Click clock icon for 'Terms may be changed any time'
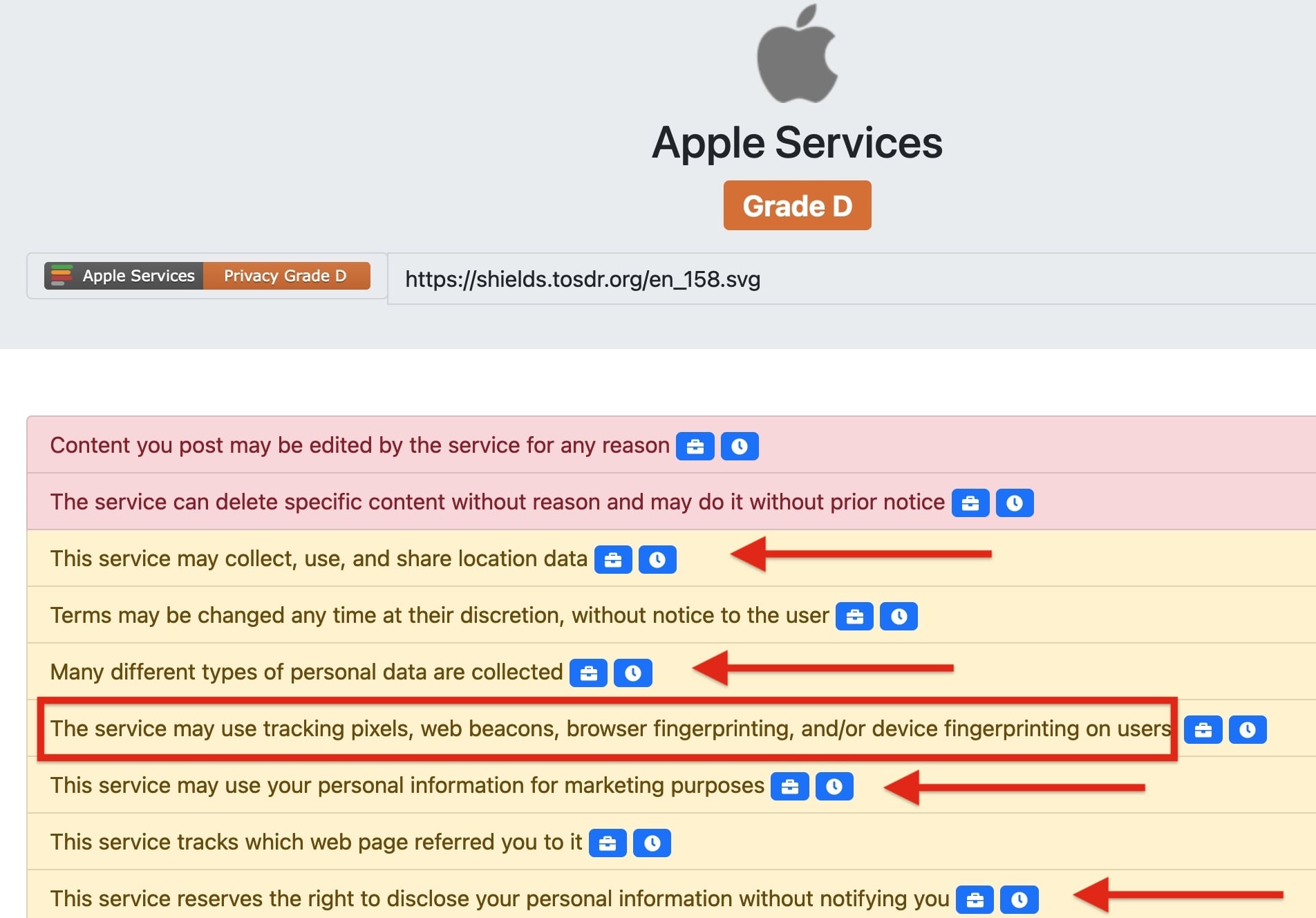 (x=899, y=616)
